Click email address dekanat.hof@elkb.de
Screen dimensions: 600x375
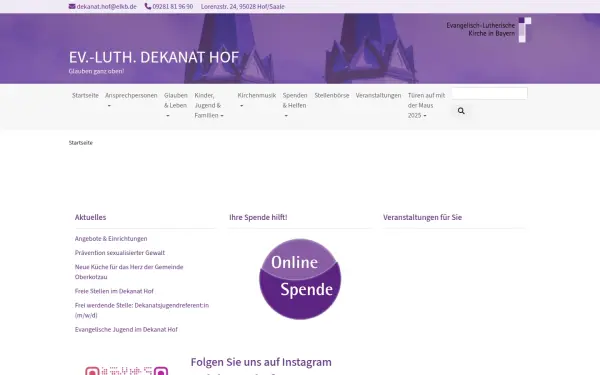pos(106,7)
